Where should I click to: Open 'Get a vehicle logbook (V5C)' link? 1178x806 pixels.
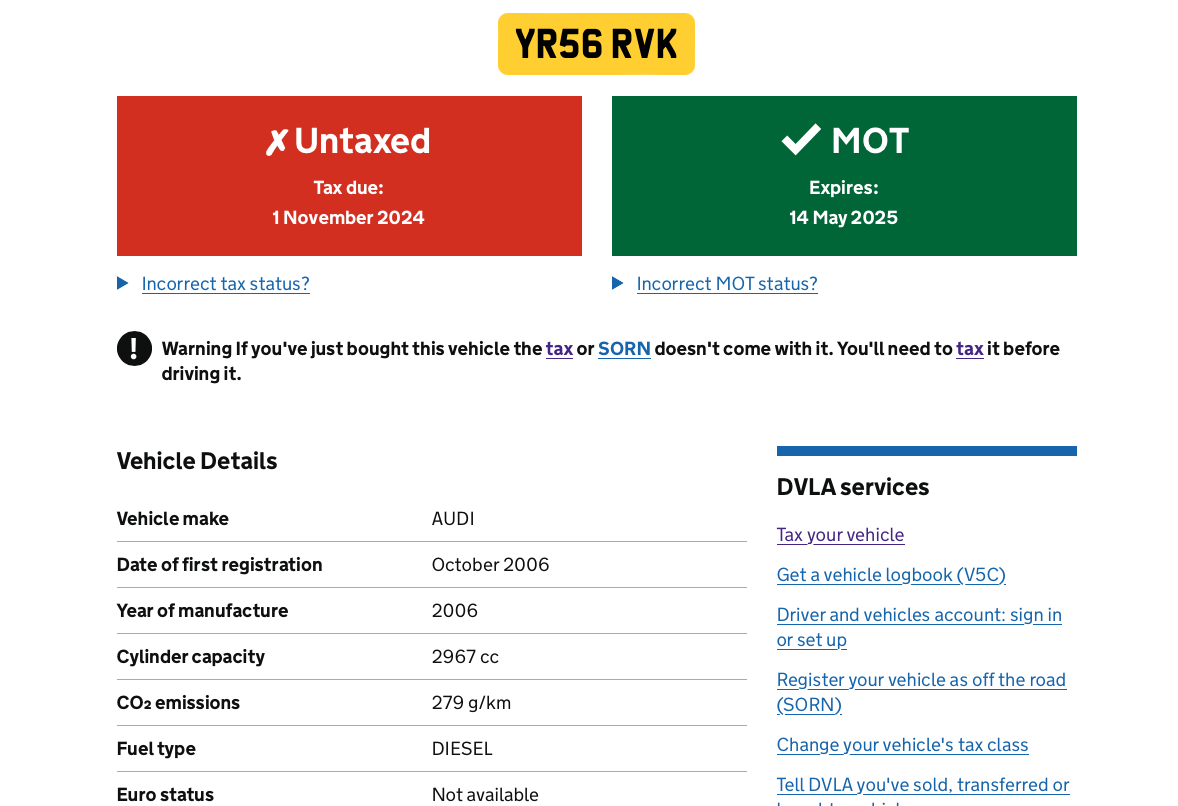(891, 575)
